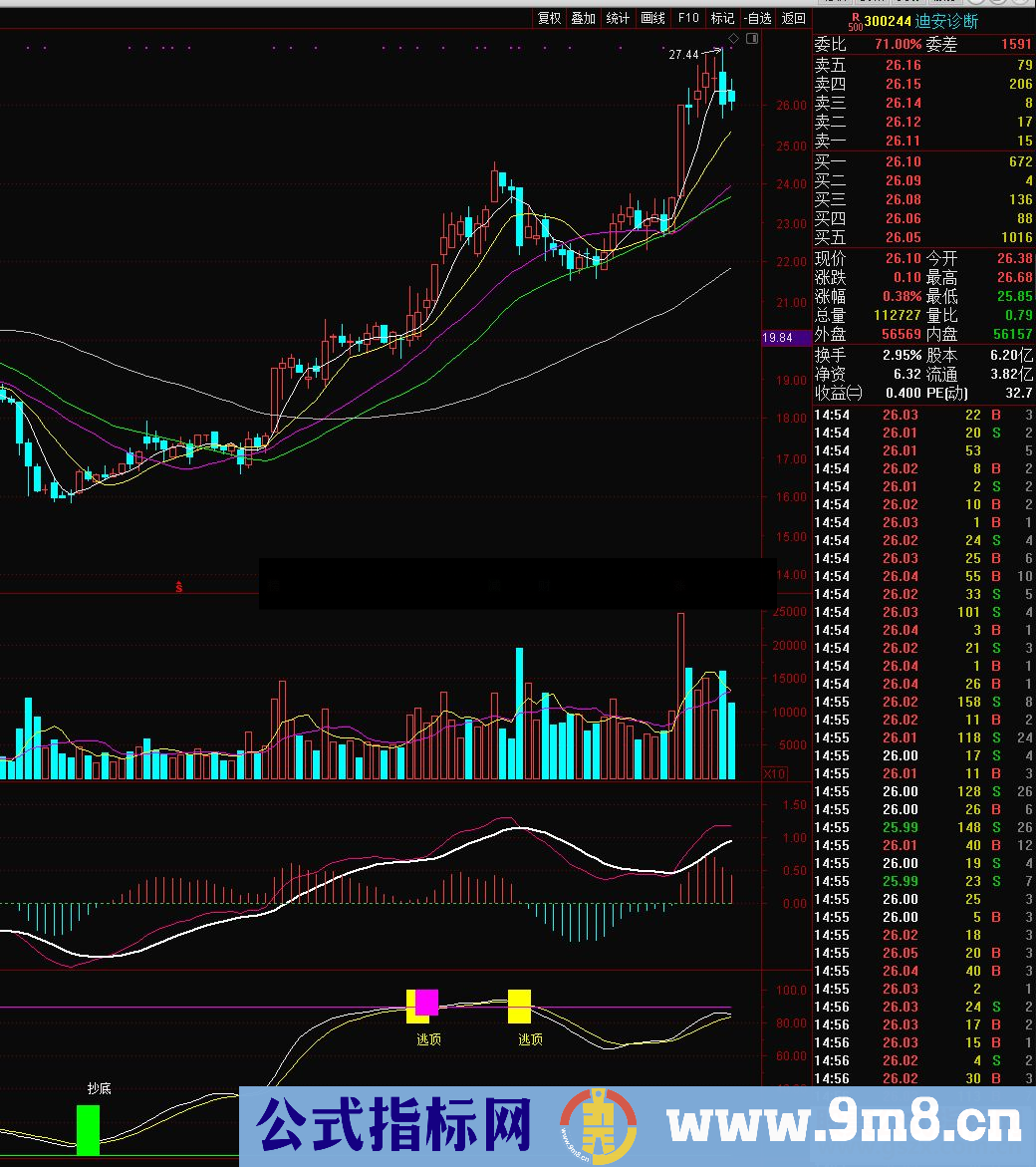The width and height of the screenshot is (1036, 1167).
Task: Select the second yellow 逃顶 signal marker
Action: pyautogui.click(x=519, y=1007)
